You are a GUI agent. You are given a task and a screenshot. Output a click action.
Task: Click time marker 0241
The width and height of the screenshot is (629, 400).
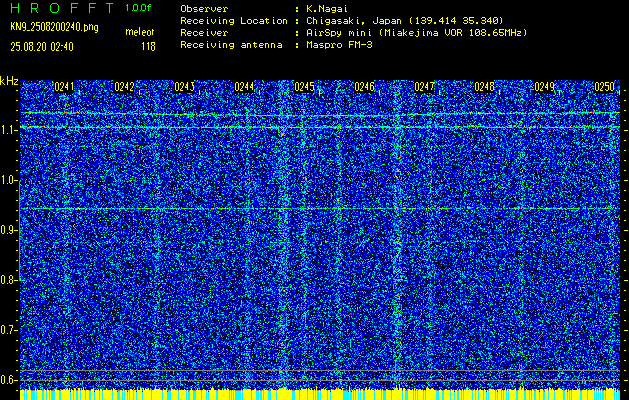click(64, 87)
